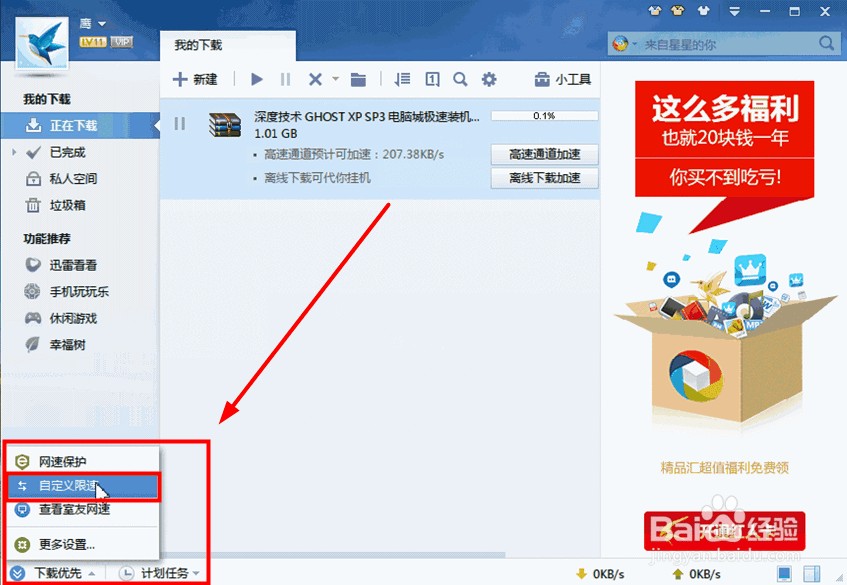Click the task name 深度技术 GHOST XP SP3
The height and width of the screenshot is (585, 847).
click(366, 117)
